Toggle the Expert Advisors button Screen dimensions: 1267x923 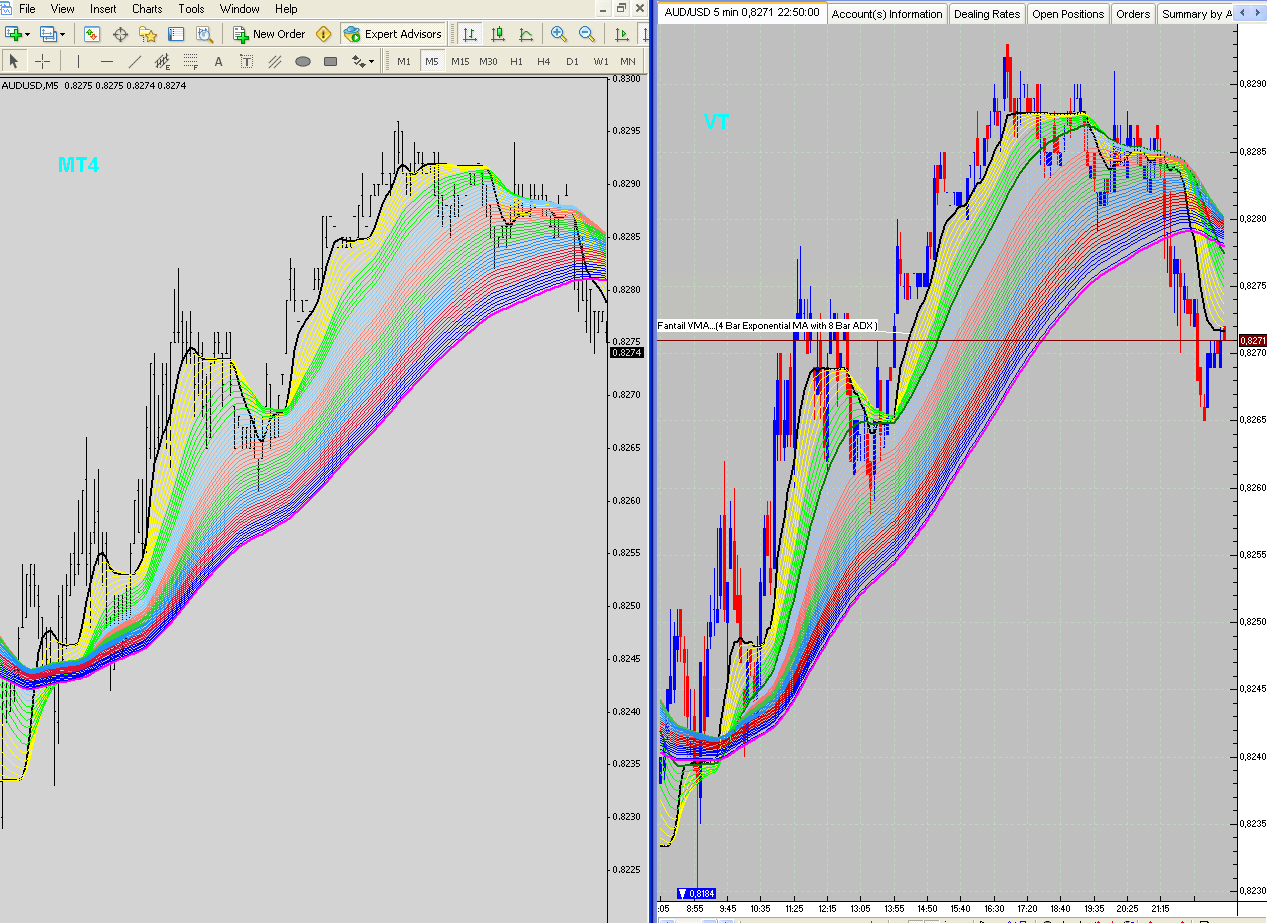click(x=392, y=34)
